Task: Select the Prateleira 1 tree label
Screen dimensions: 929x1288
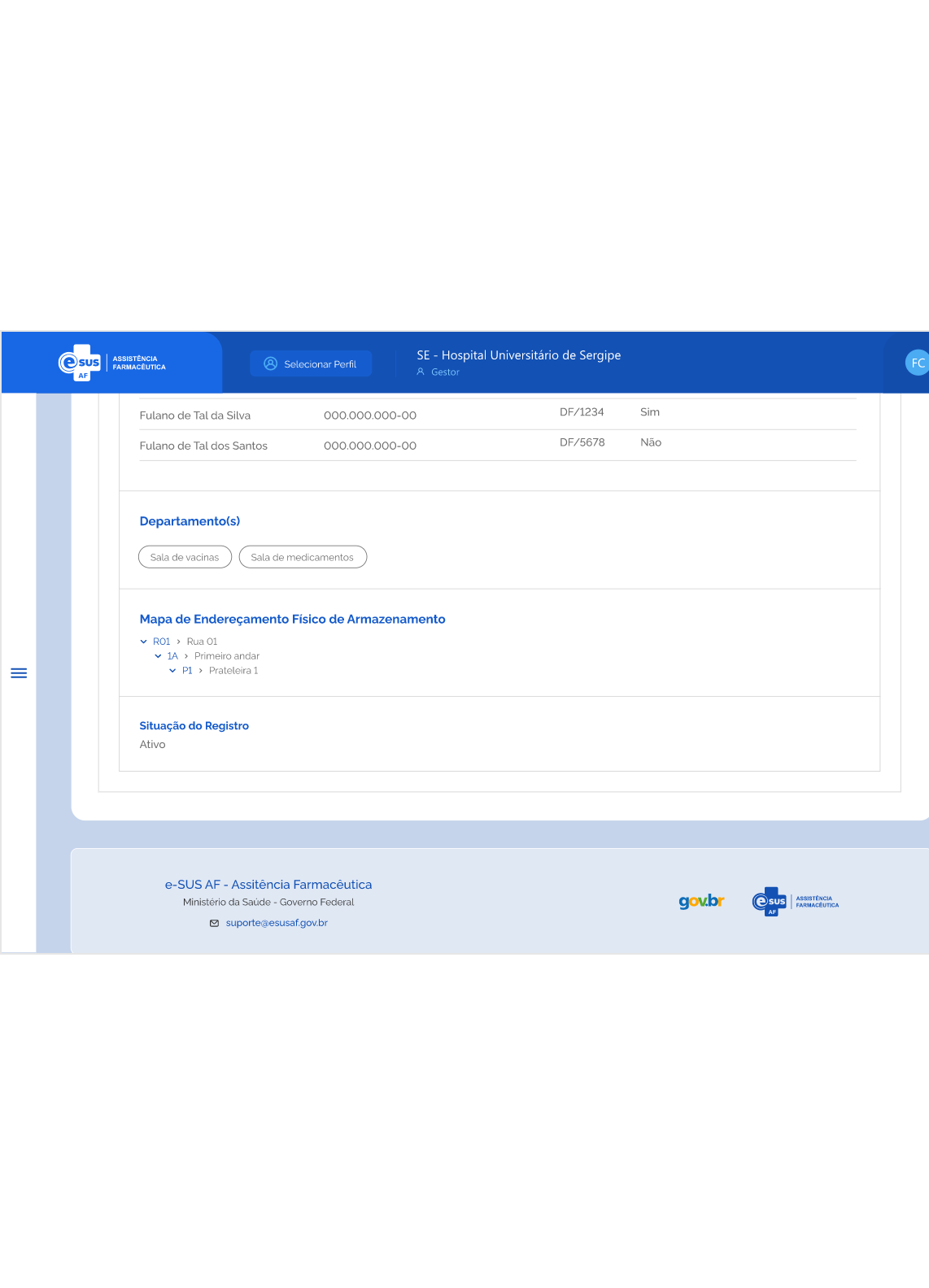Action: (x=233, y=671)
